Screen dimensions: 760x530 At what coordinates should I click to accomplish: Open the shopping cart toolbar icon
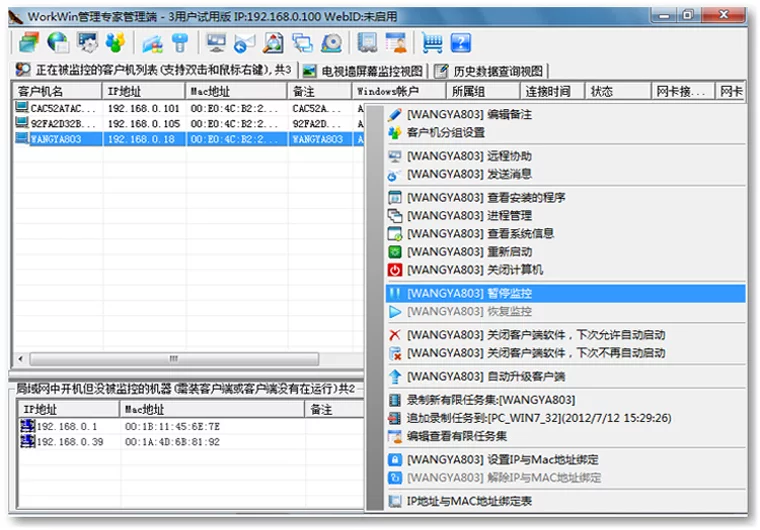tap(432, 43)
